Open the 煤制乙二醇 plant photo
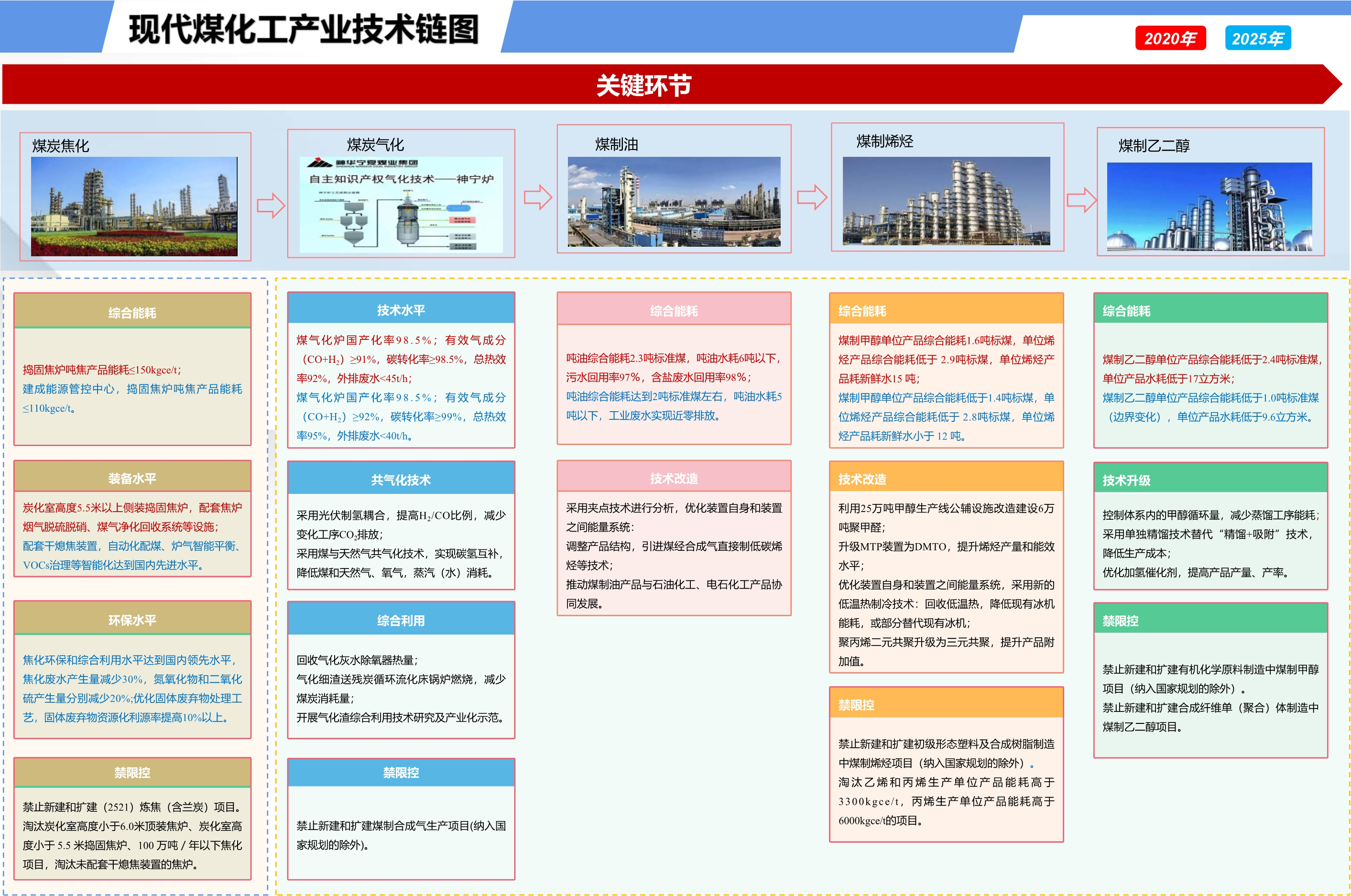The height and width of the screenshot is (896, 1351). click(x=1209, y=207)
